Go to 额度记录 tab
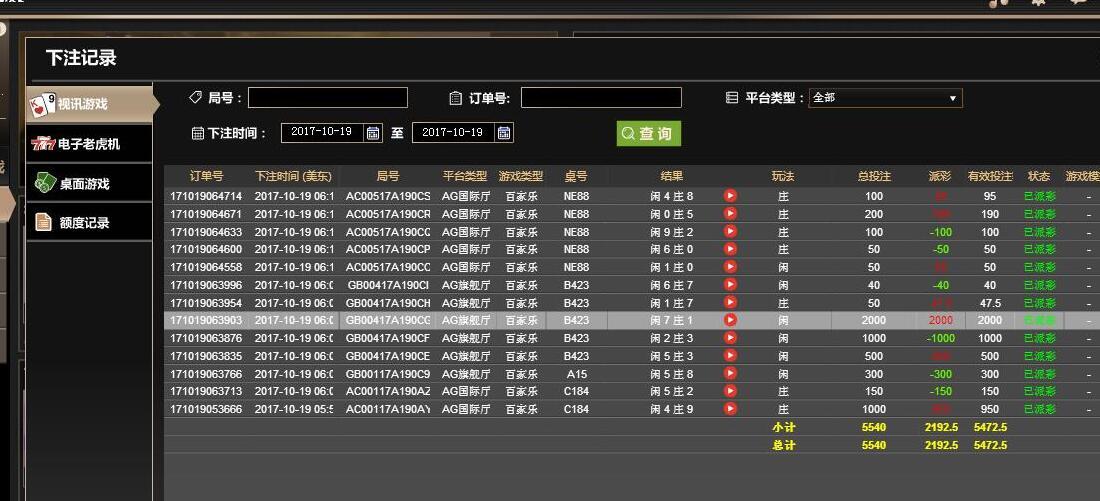This screenshot has width=1100, height=501. pyautogui.click(x=89, y=223)
